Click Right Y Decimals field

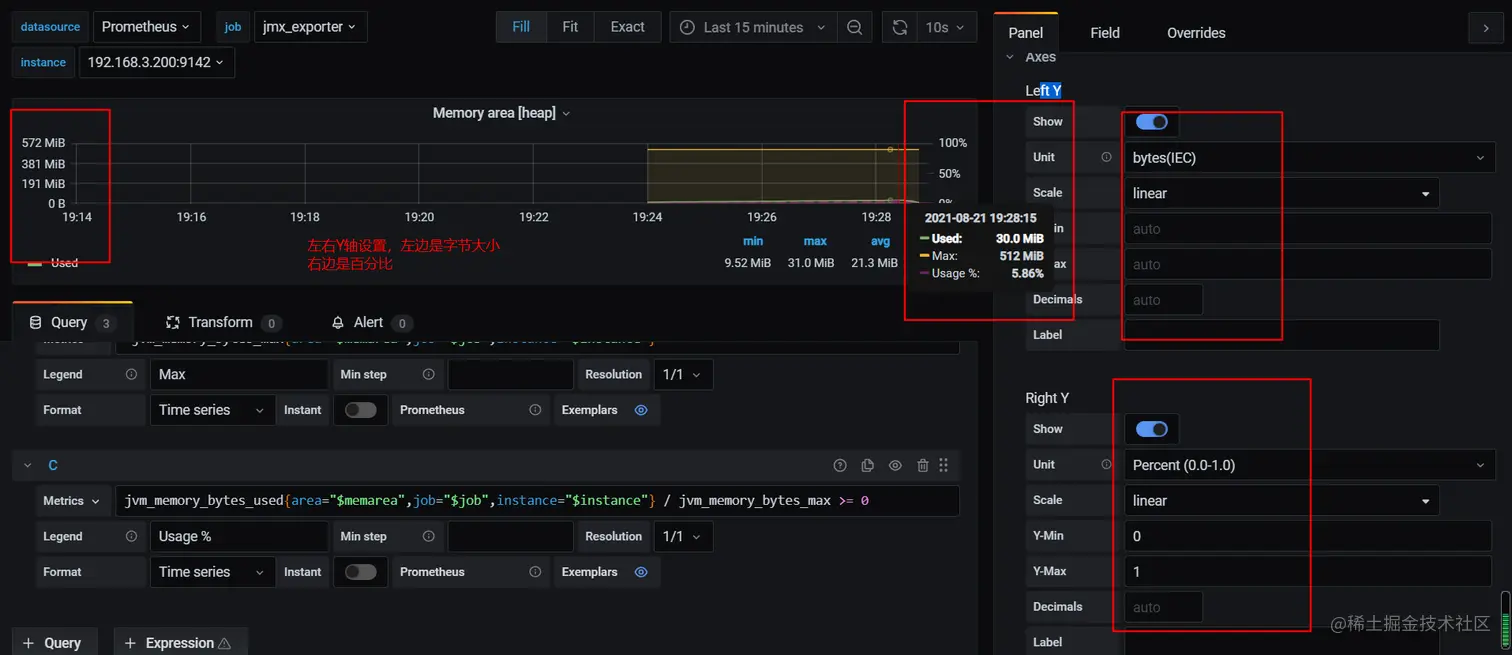tap(1163, 607)
